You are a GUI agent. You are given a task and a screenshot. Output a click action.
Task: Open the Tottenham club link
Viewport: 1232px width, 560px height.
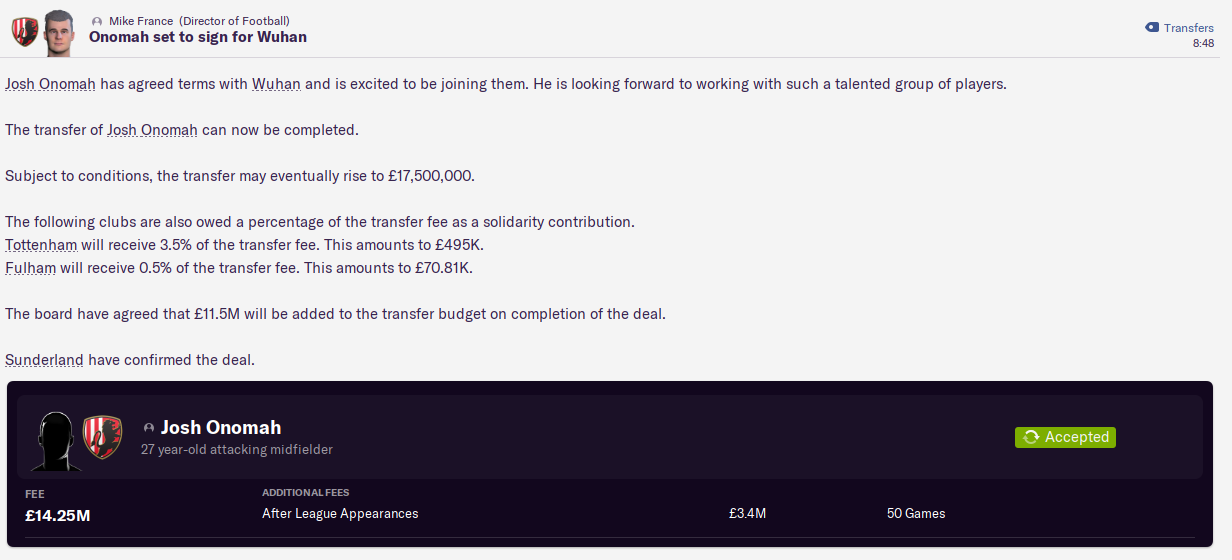coord(41,245)
